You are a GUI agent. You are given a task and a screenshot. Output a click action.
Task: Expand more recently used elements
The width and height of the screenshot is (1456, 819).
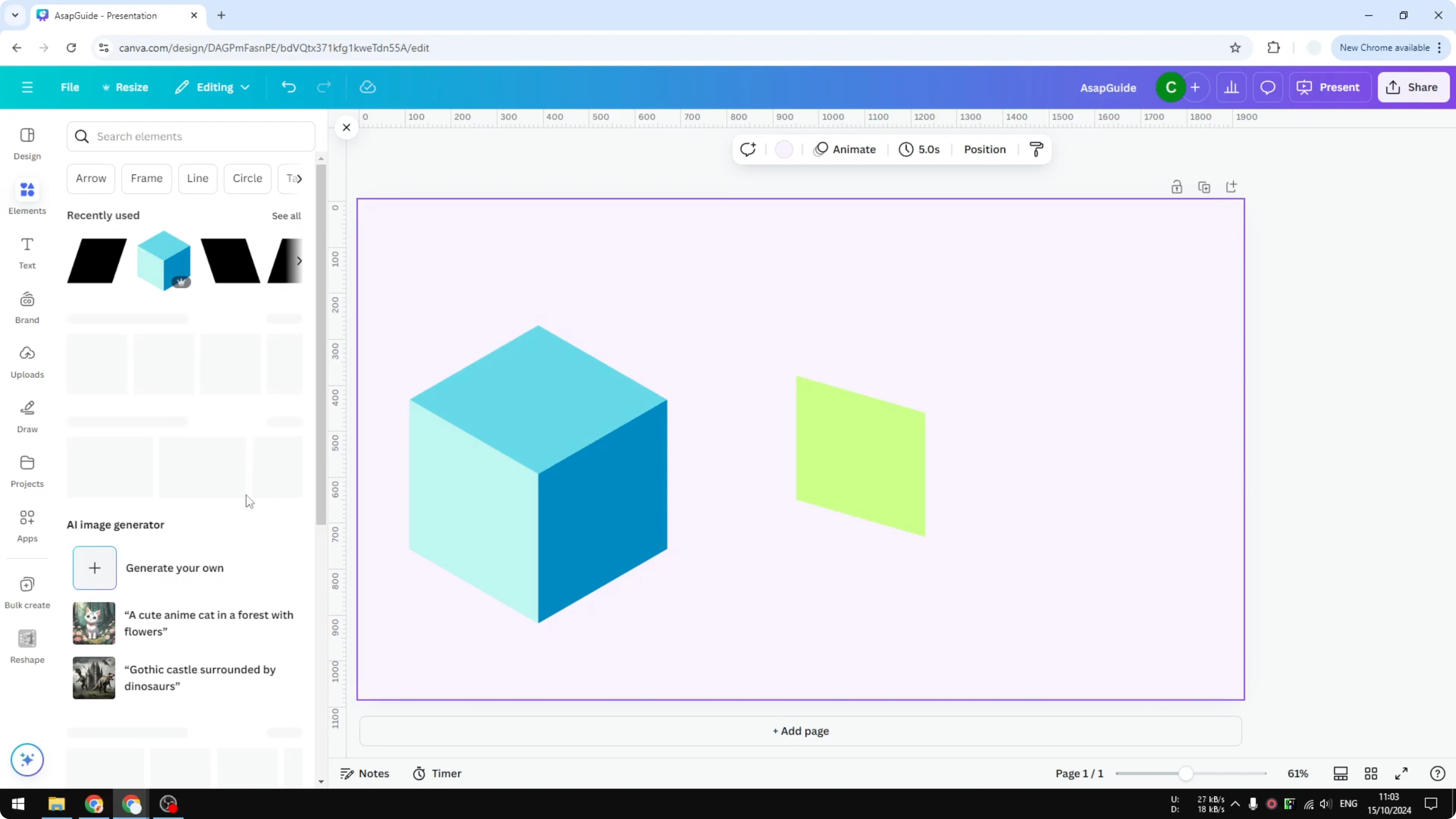tap(299, 261)
